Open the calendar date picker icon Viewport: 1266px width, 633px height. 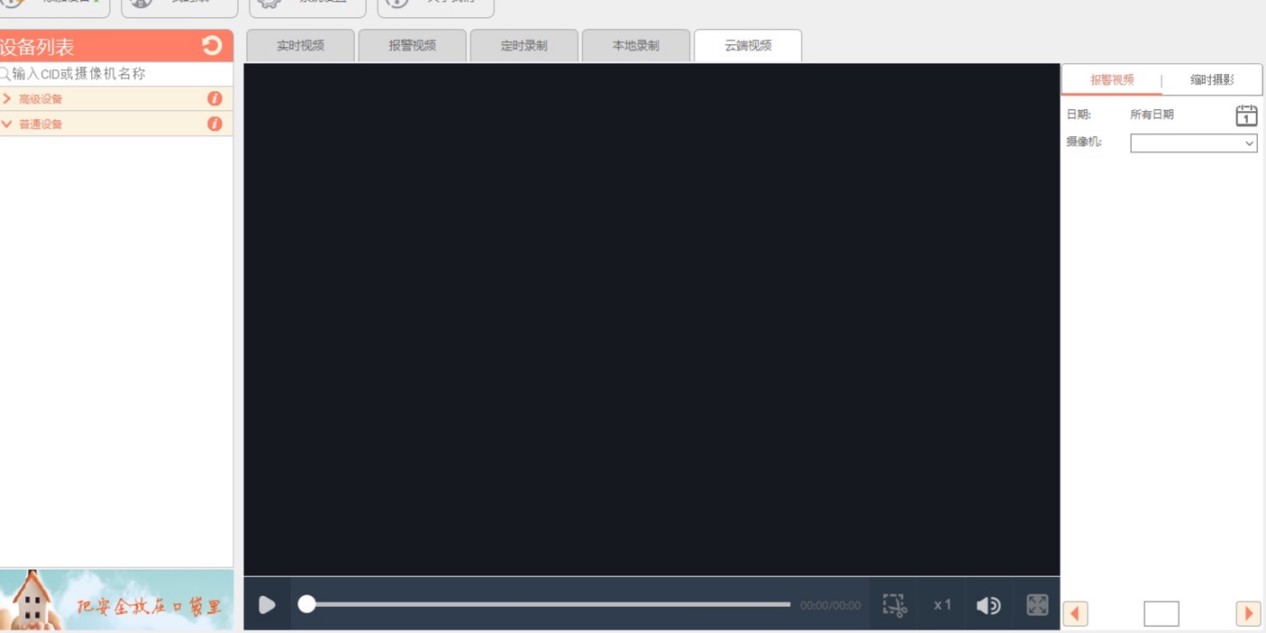click(x=1246, y=115)
